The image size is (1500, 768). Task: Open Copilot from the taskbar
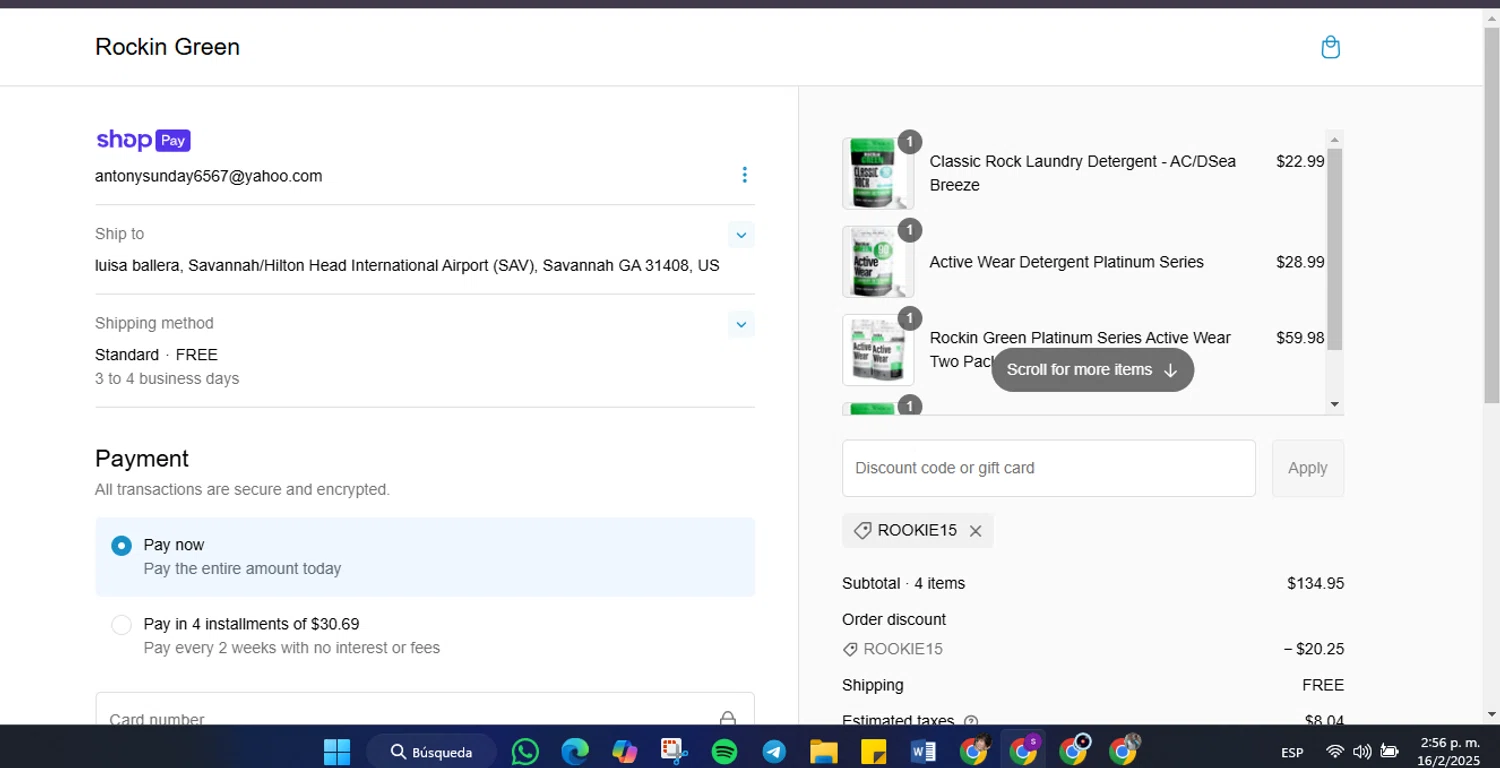point(625,751)
